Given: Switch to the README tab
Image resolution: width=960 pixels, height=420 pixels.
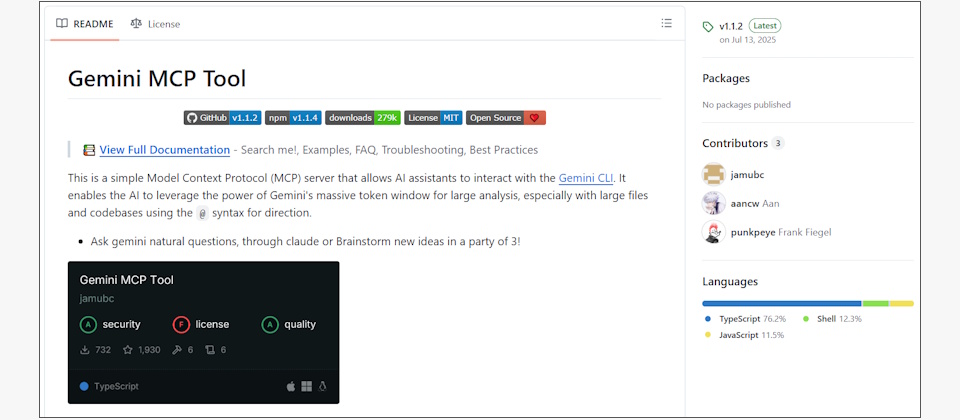Looking at the screenshot, I should tap(84, 24).
